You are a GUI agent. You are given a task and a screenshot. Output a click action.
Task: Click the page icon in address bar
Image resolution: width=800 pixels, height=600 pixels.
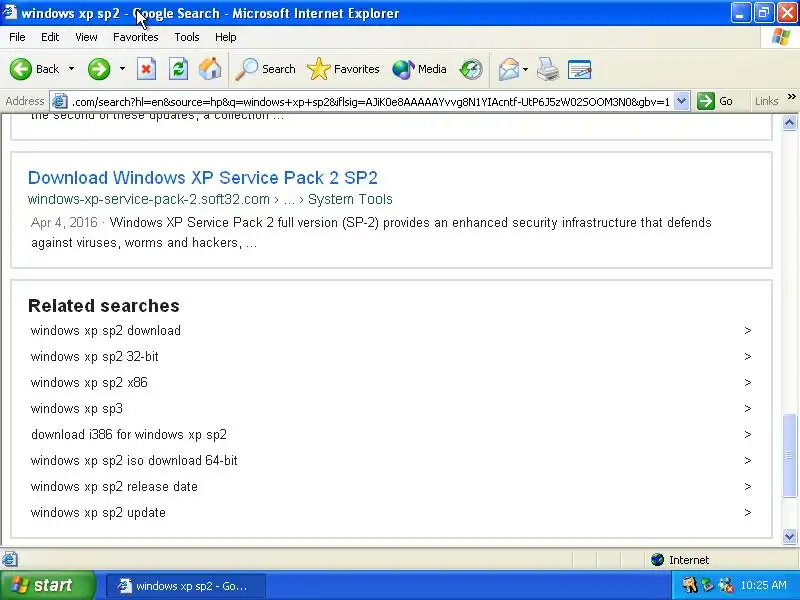pyautogui.click(x=60, y=101)
